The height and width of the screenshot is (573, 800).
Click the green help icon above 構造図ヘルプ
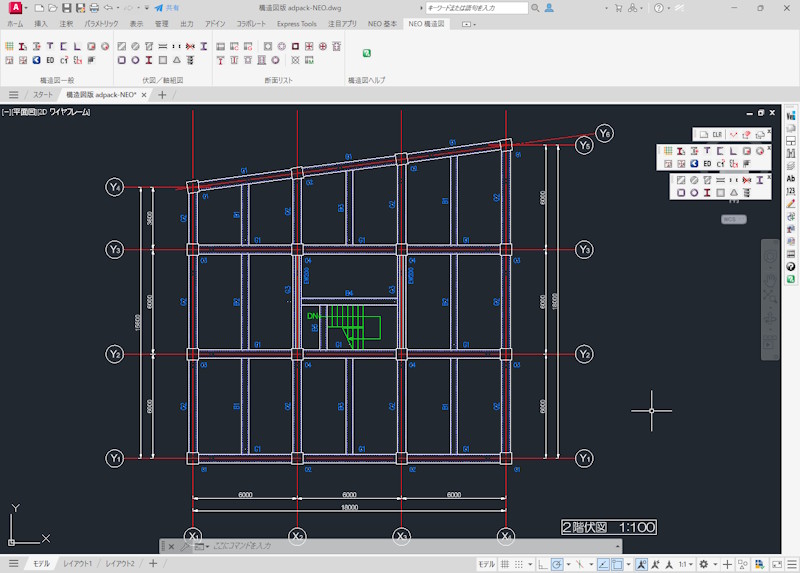[366, 53]
